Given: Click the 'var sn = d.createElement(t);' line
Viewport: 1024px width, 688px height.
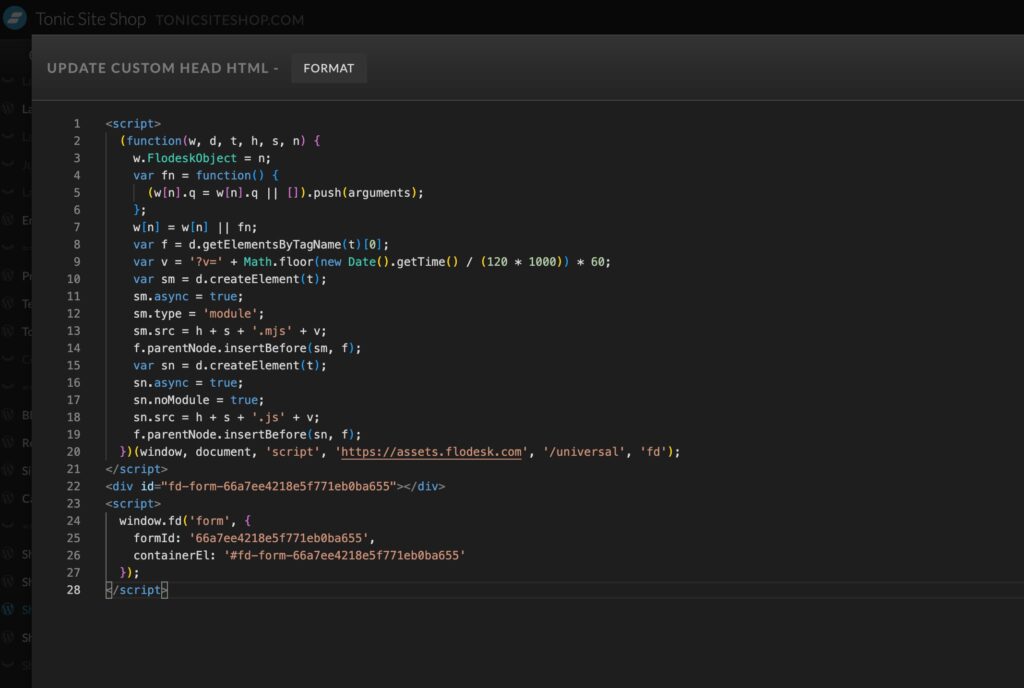Looking at the screenshot, I should (230, 366).
